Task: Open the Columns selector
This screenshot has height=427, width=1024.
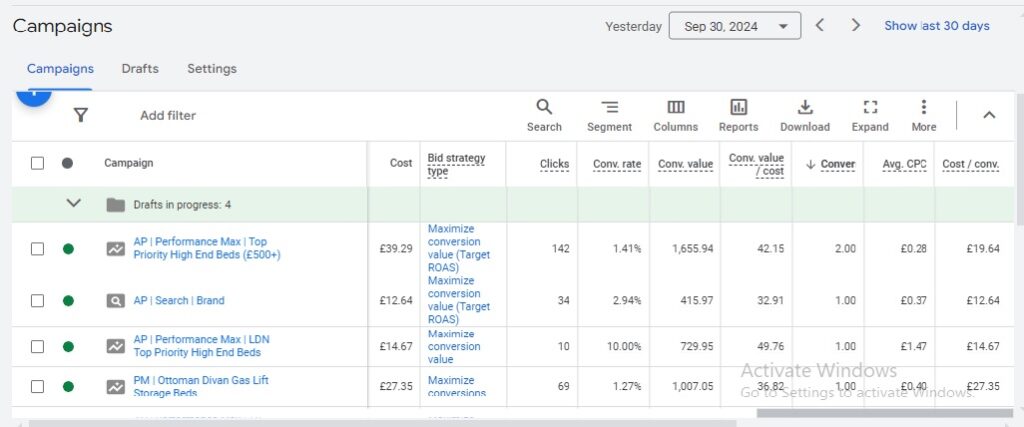Action: (675, 115)
